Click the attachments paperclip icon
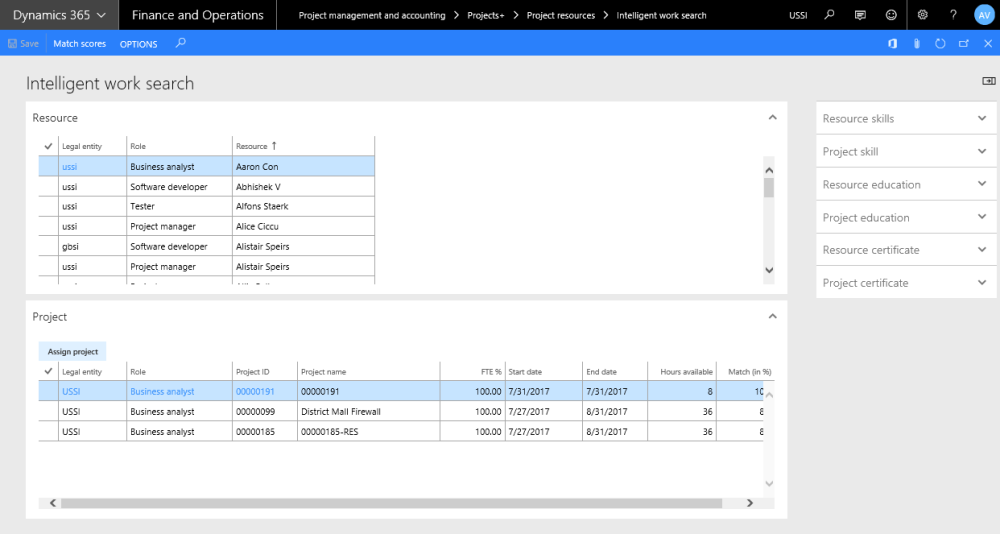The height and width of the screenshot is (534, 1000). click(916, 44)
